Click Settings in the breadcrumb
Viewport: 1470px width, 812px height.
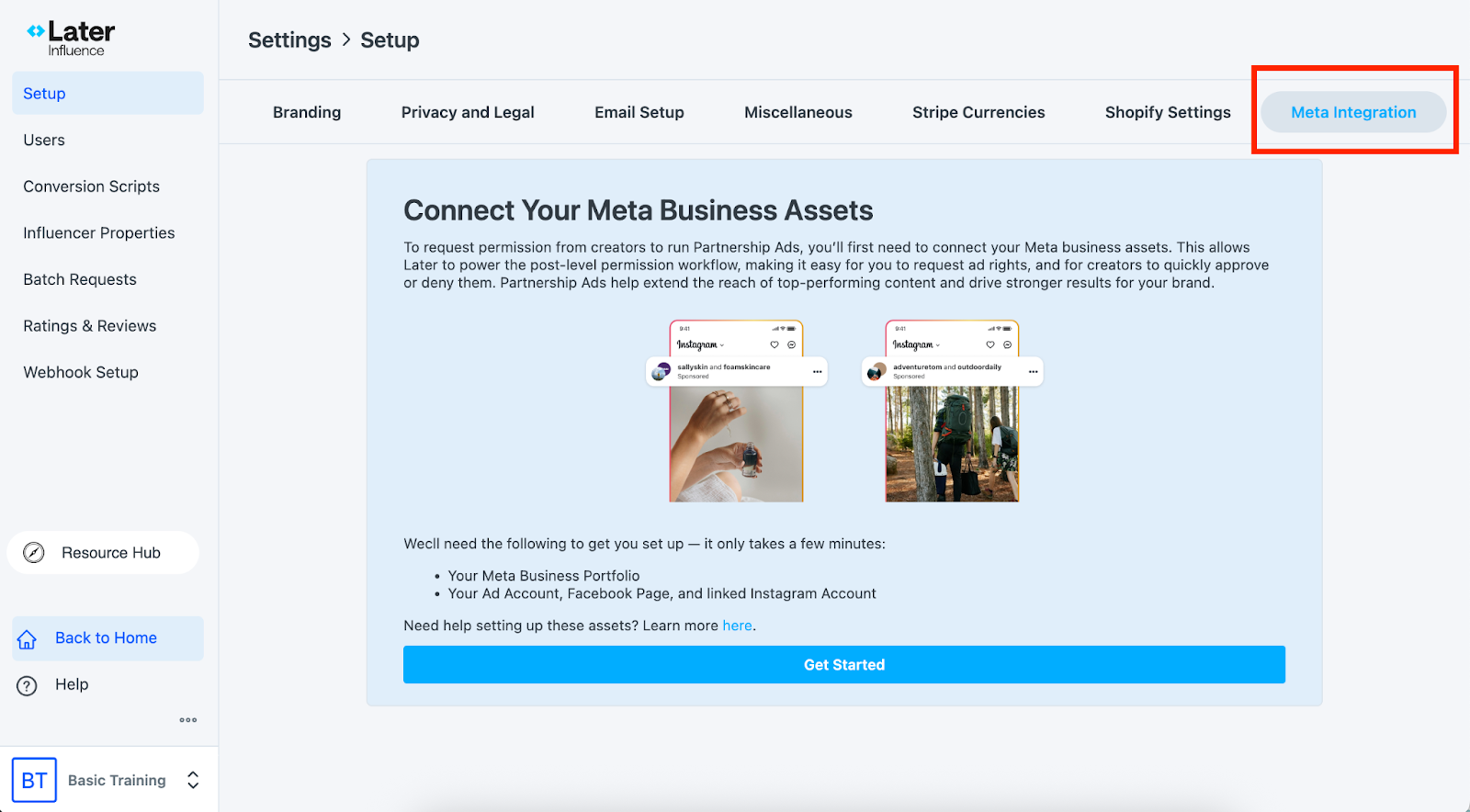288,39
